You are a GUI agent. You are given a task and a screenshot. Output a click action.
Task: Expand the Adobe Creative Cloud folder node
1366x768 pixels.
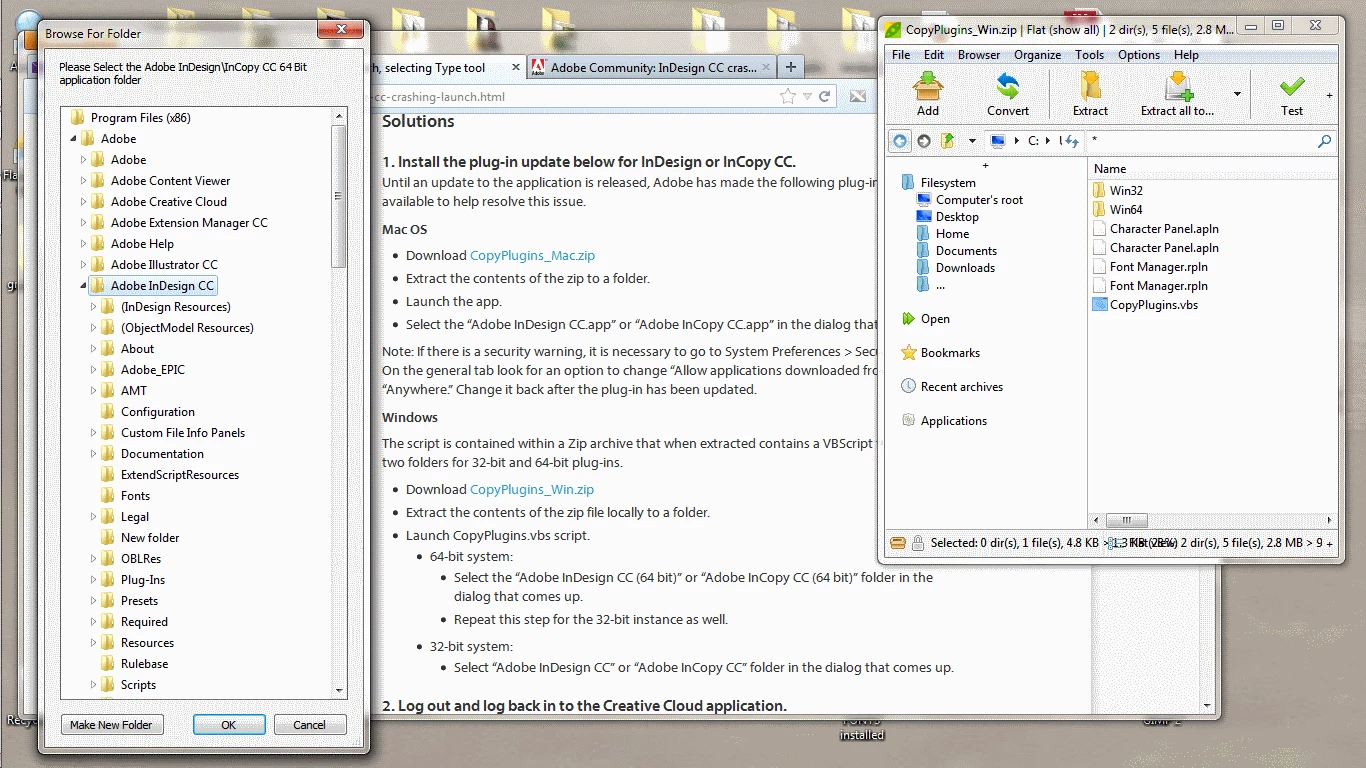(x=84, y=202)
